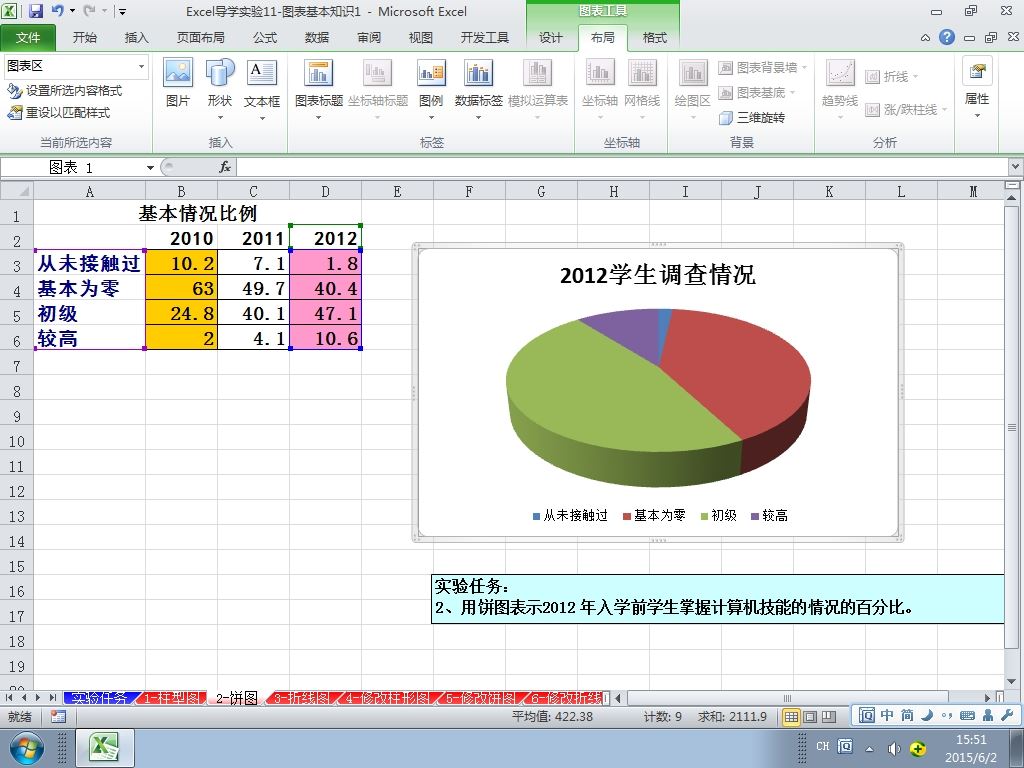1024x768 pixels.
Task: Insert a picture with the 图片 icon
Action: tap(178, 83)
